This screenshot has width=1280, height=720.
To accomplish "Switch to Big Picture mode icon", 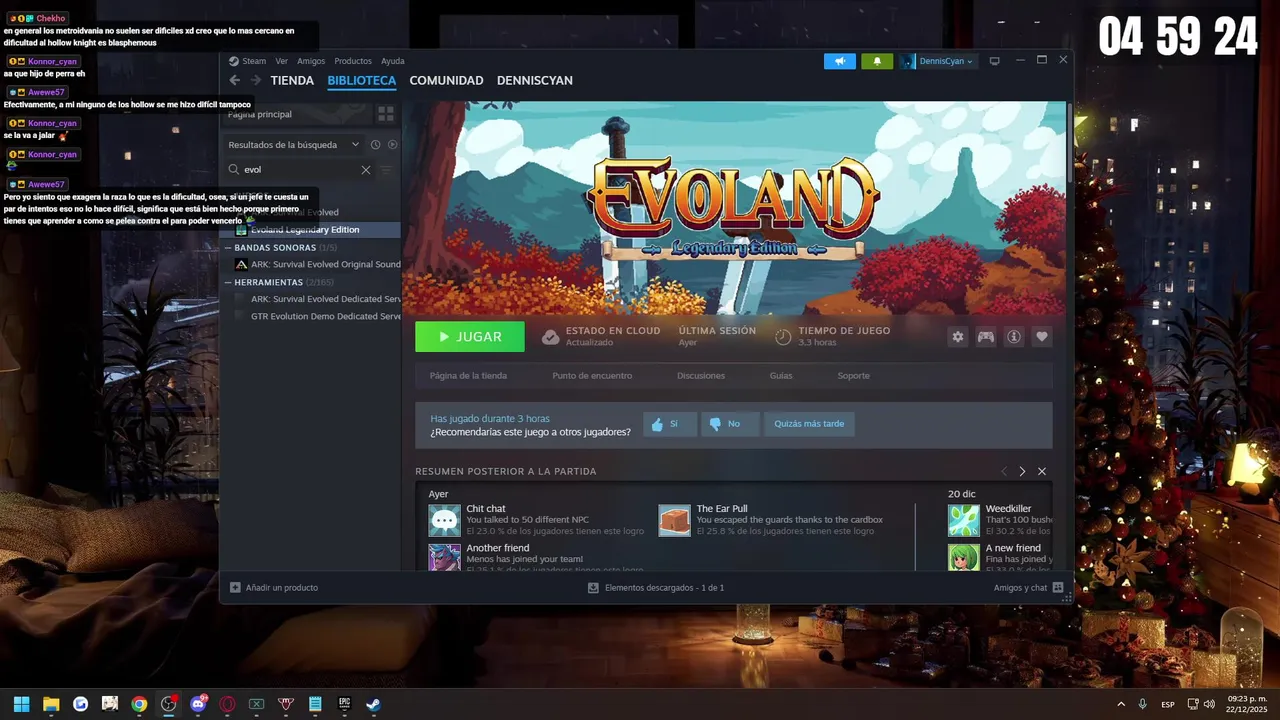I will (994, 61).
